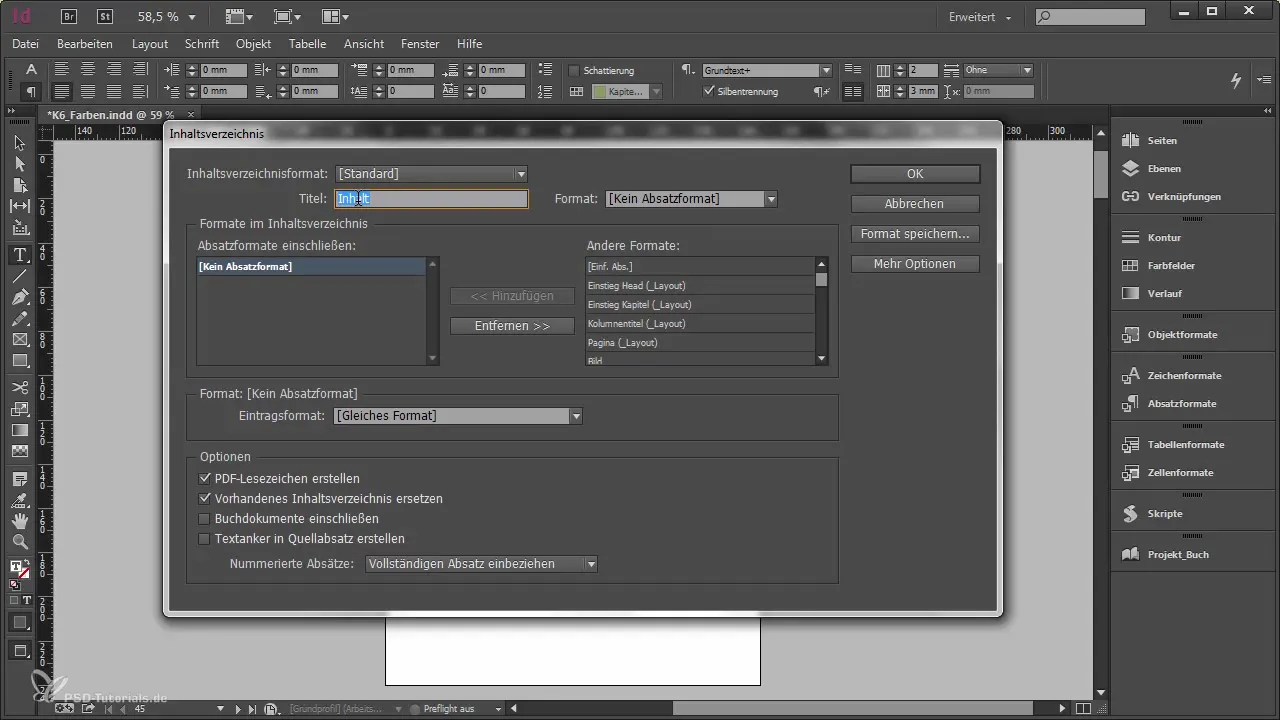This screenshot has height=720, width=1280.
Task: Enable Buchdokumente einschließen checkbox
Action: point(205,519)
